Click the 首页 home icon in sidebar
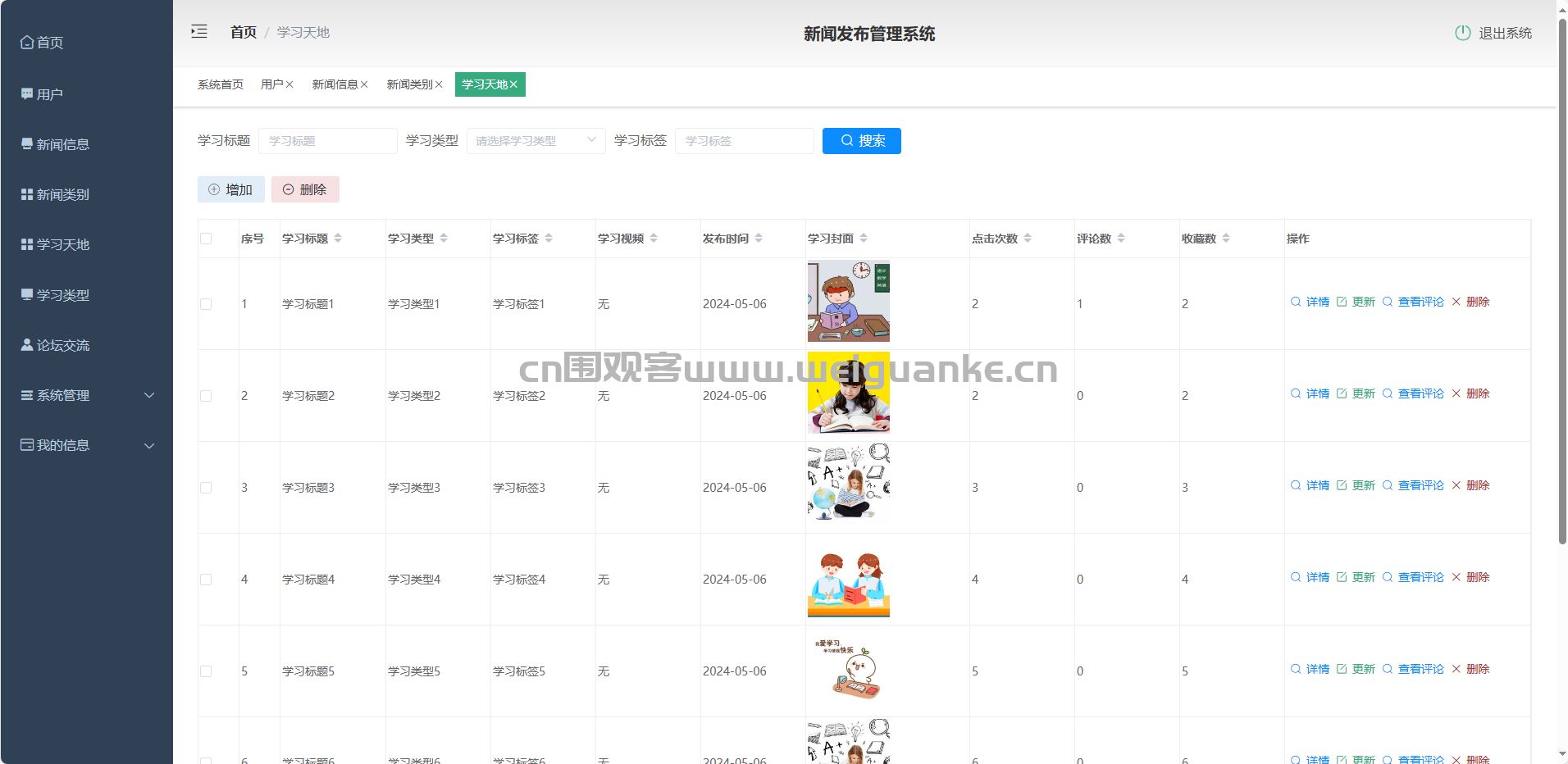 pyautogui.click(x=27, y=42)
